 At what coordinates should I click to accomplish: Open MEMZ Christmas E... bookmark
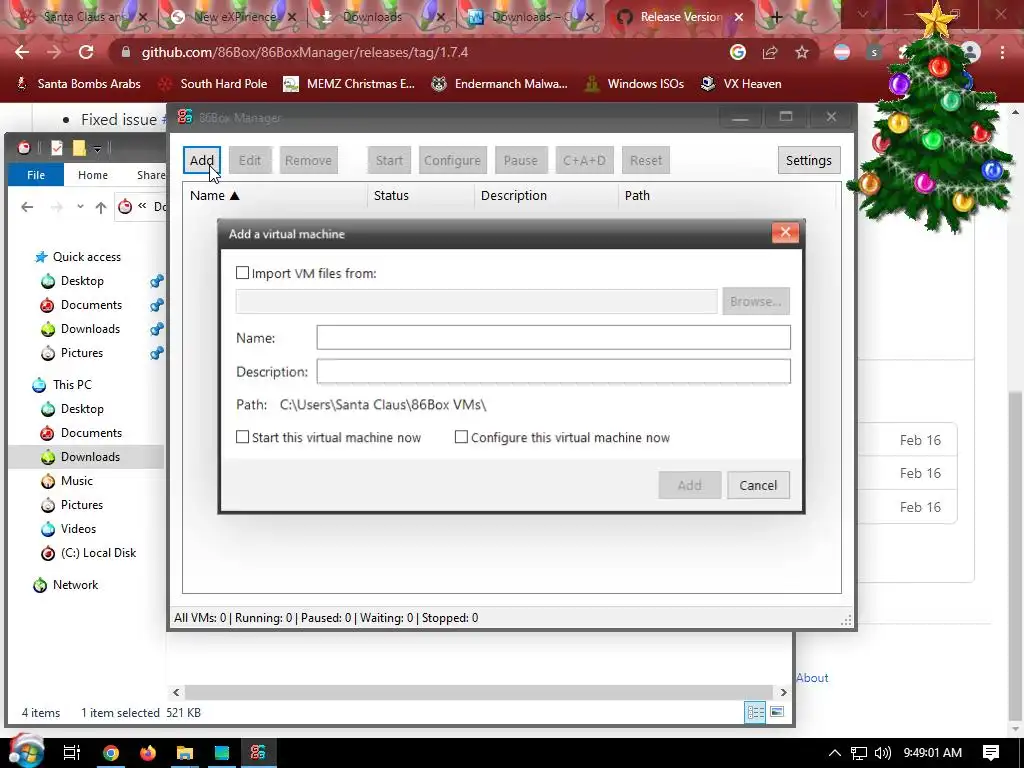(349, 84)
